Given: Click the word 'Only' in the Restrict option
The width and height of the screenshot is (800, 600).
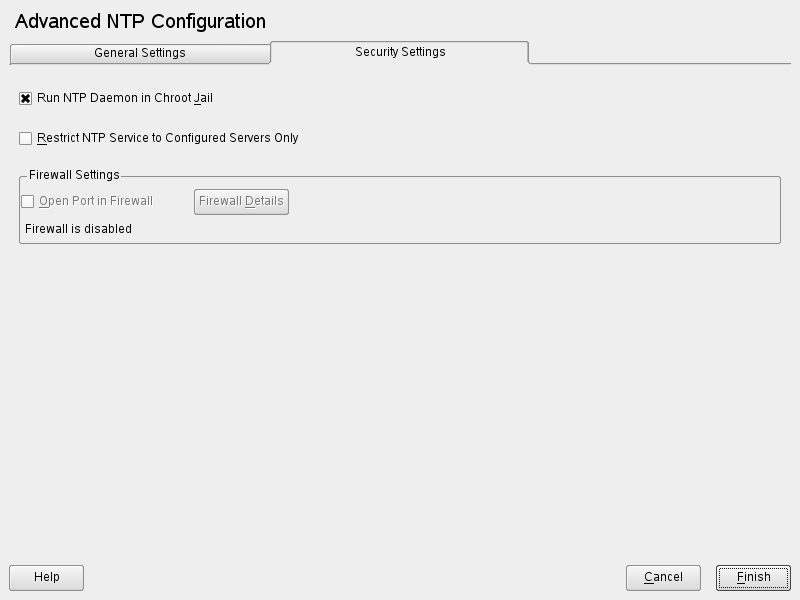Looking at the screenshot, I should (x=285, y=139).
